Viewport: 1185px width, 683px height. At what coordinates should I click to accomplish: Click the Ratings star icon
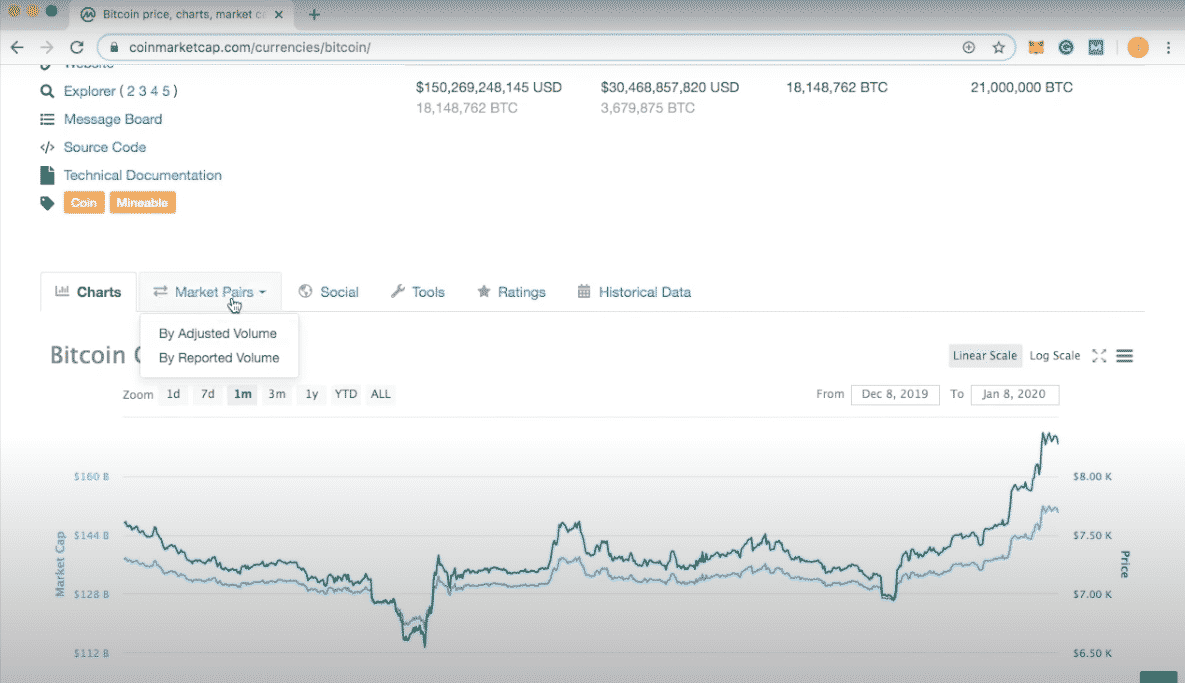(484, 292)
